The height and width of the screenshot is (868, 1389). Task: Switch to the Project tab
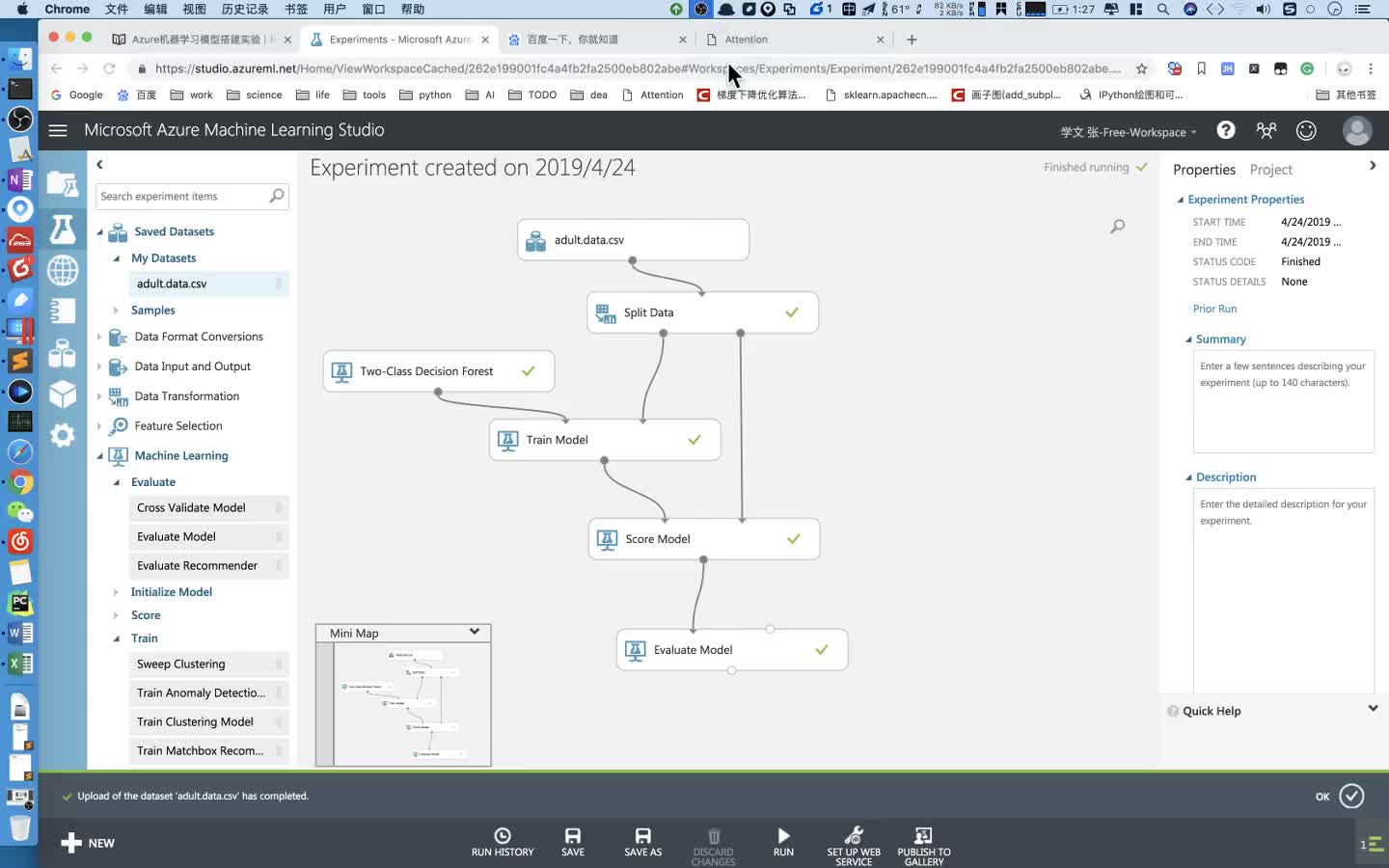pyautogui.click(x=1270, y=170)
